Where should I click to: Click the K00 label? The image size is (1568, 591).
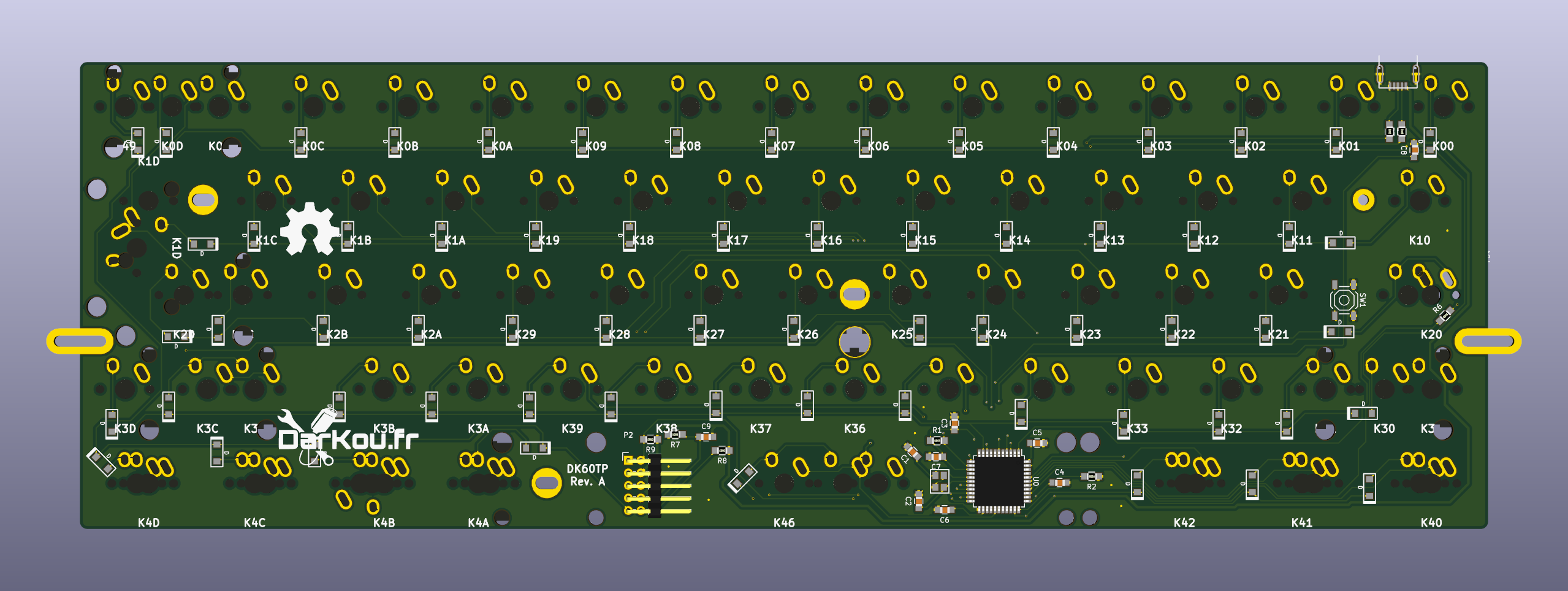pos(1443,146)
